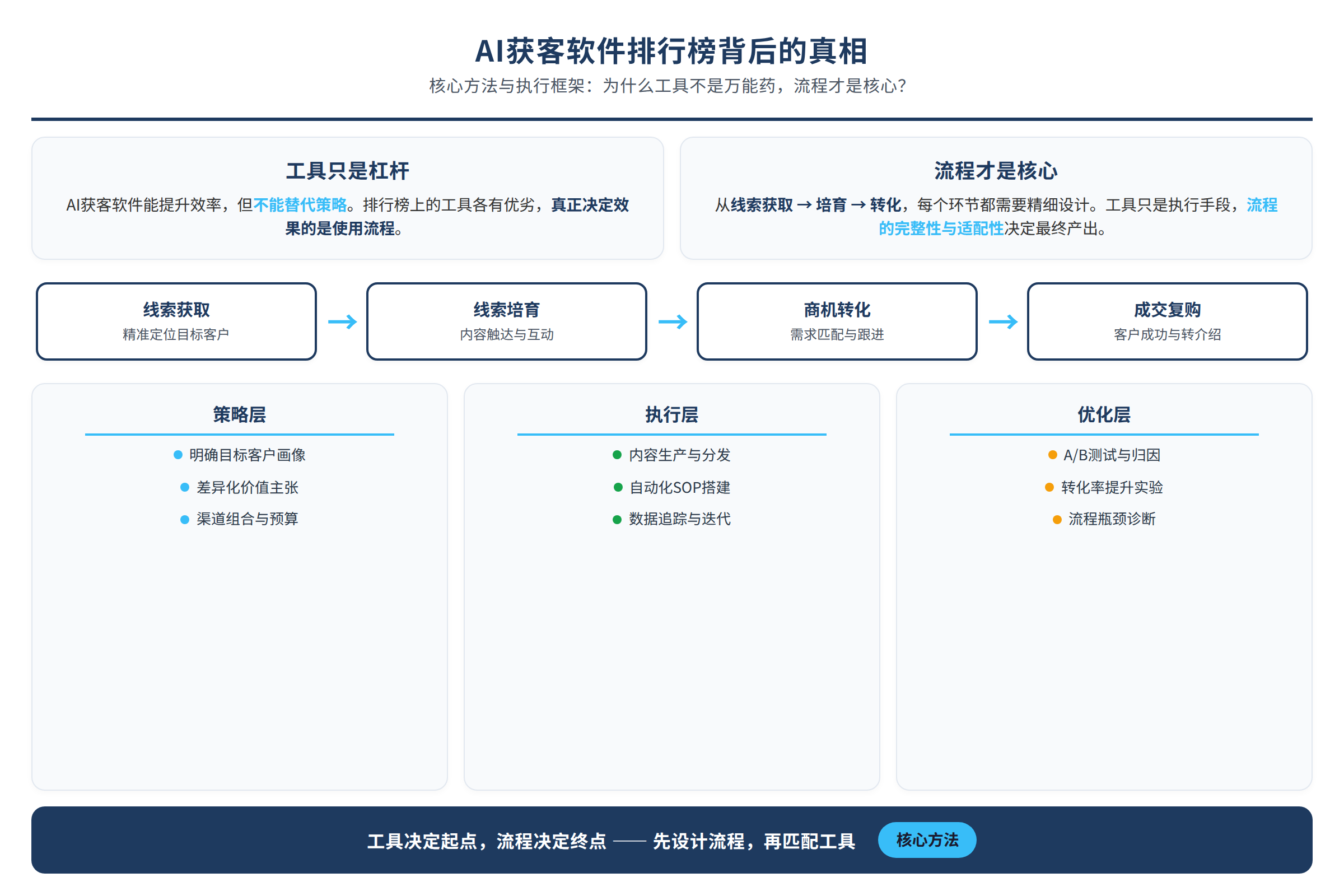1344x896 pixels.
Task: Click the 核心方法 pill button
Action: coord(927,840)
